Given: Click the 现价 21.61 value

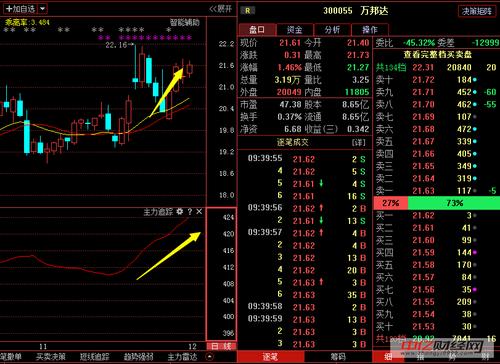Looking at the screenshot, I should pos(290,43).
